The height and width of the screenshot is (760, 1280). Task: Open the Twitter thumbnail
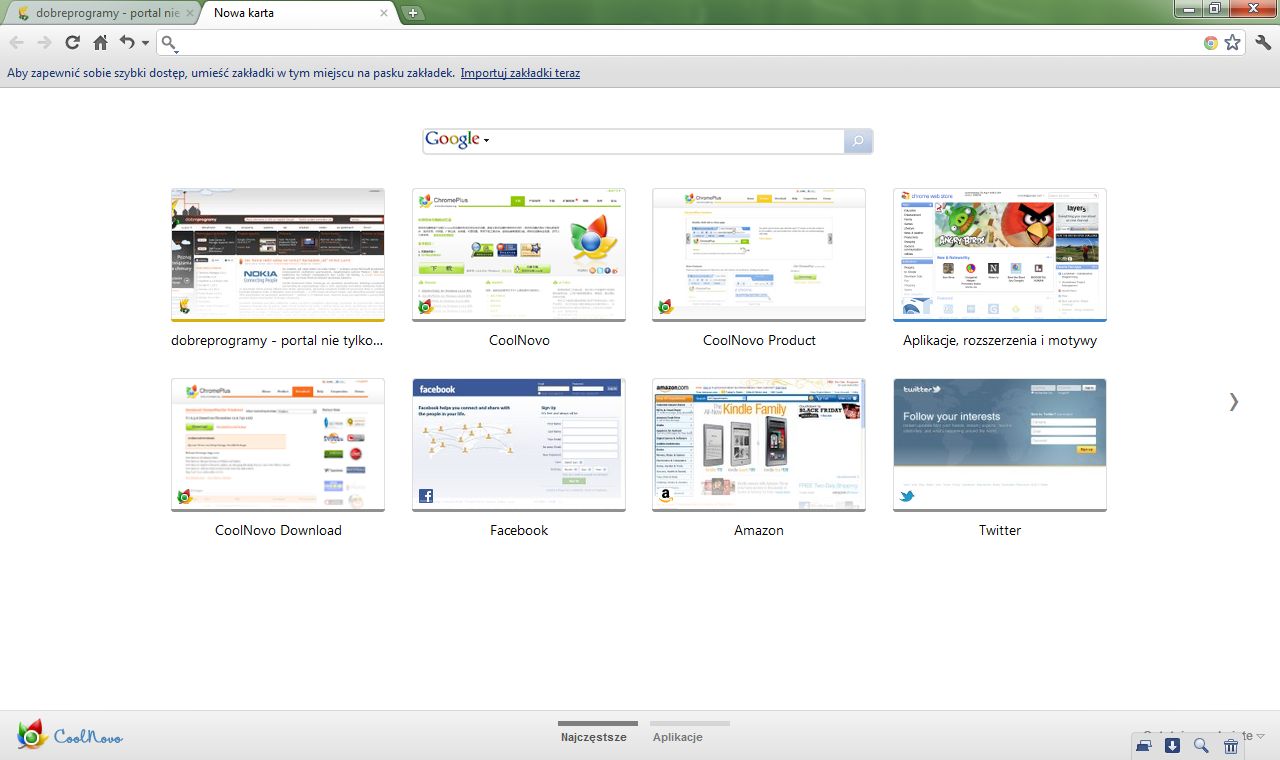1000,444
